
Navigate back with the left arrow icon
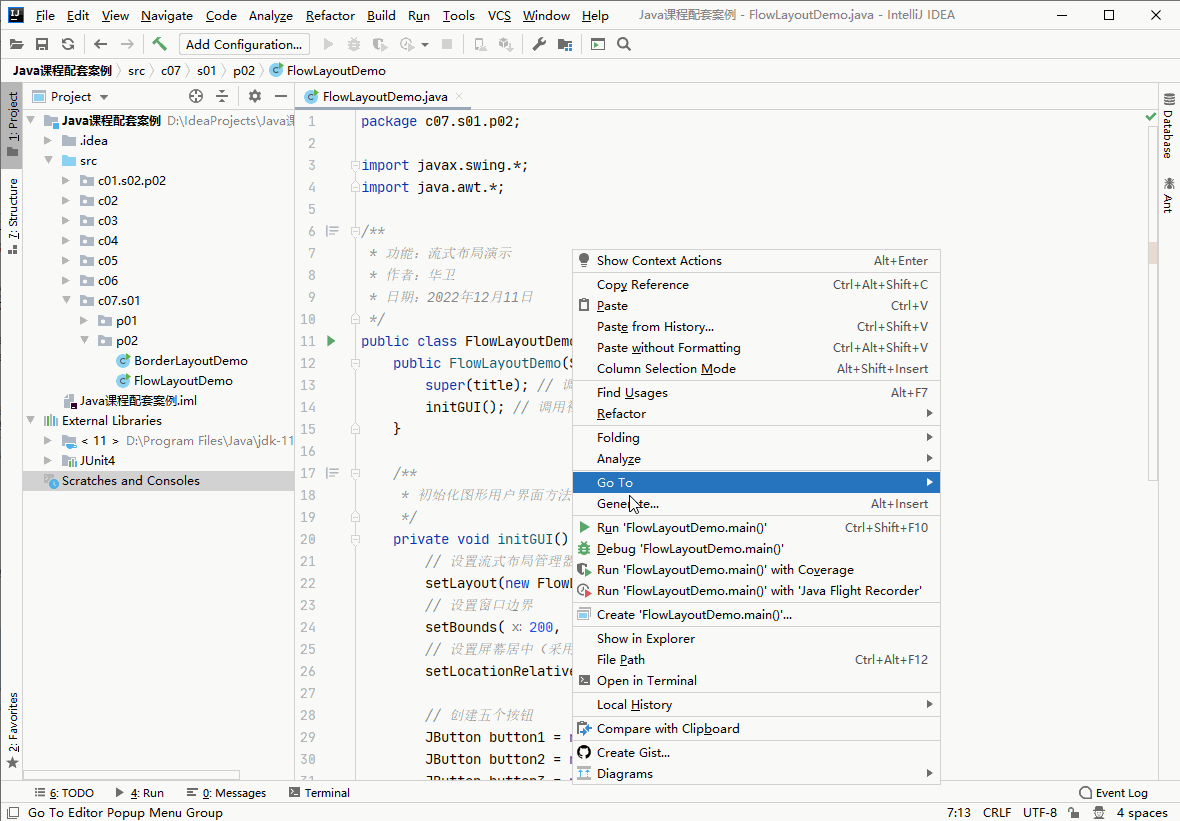click(x=101, y=44)
